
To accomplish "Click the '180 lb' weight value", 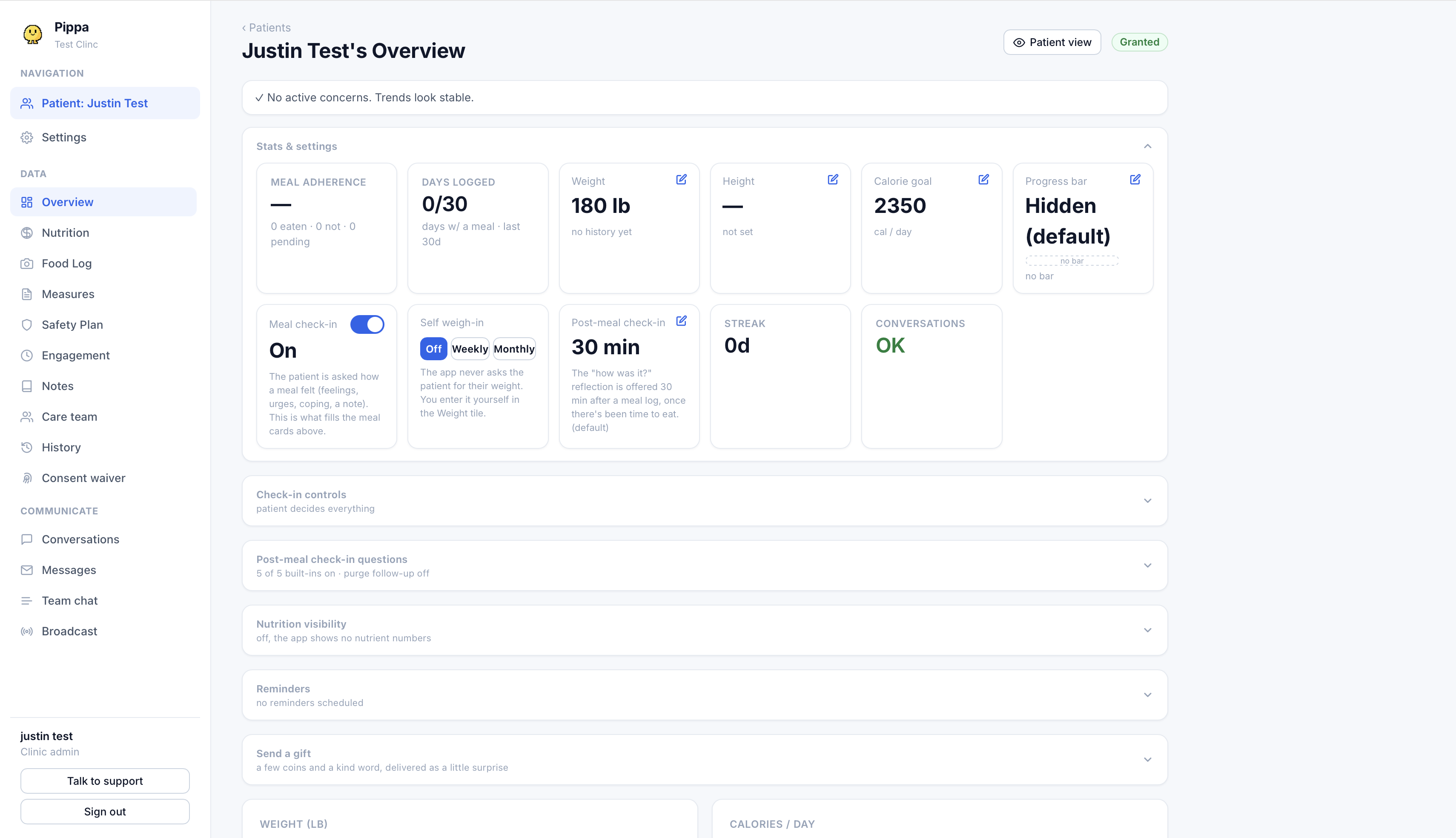I will pyautogui.click(x=601, y=206).
